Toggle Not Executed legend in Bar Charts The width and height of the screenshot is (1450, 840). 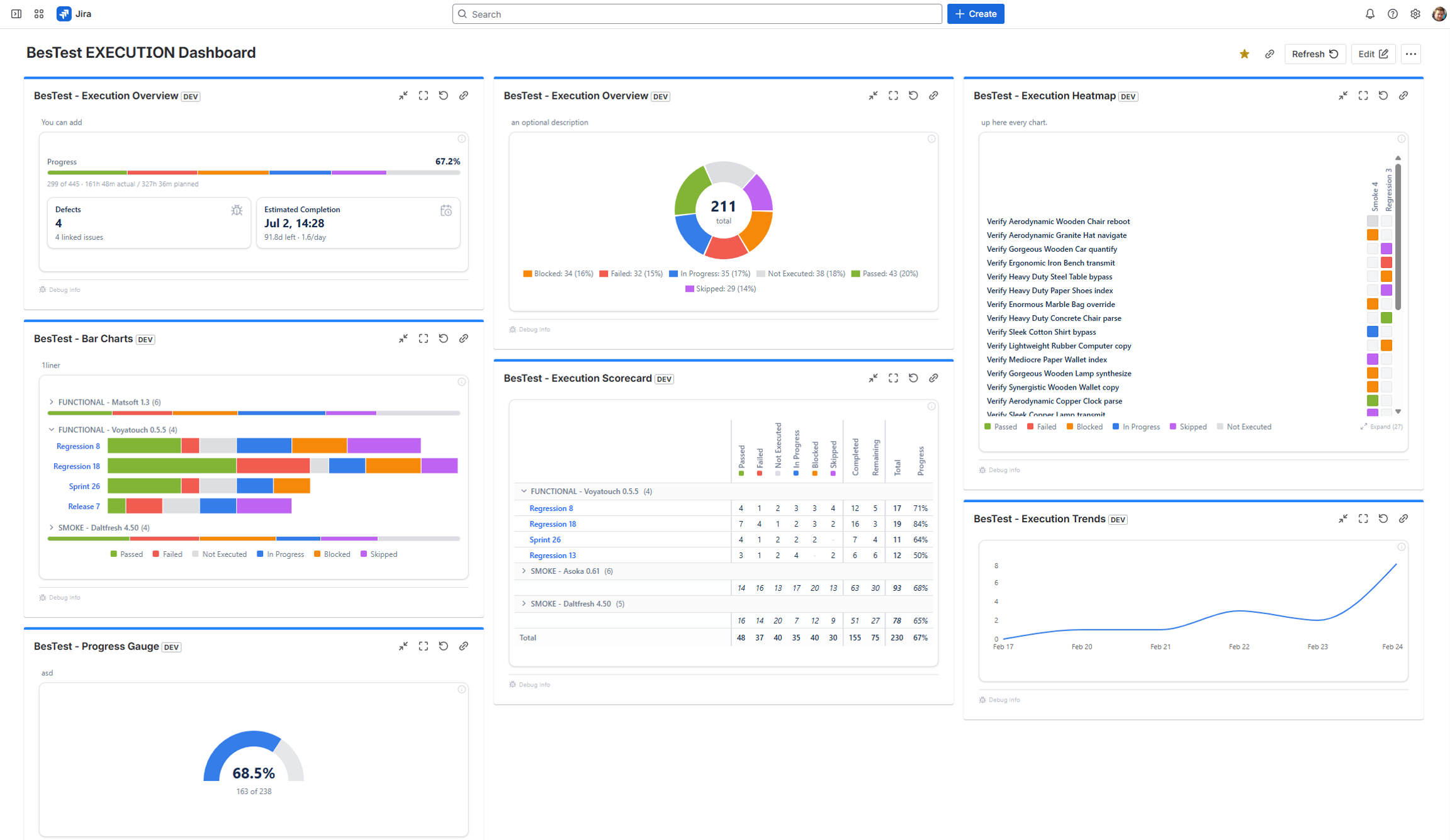[x=220, y=554]
